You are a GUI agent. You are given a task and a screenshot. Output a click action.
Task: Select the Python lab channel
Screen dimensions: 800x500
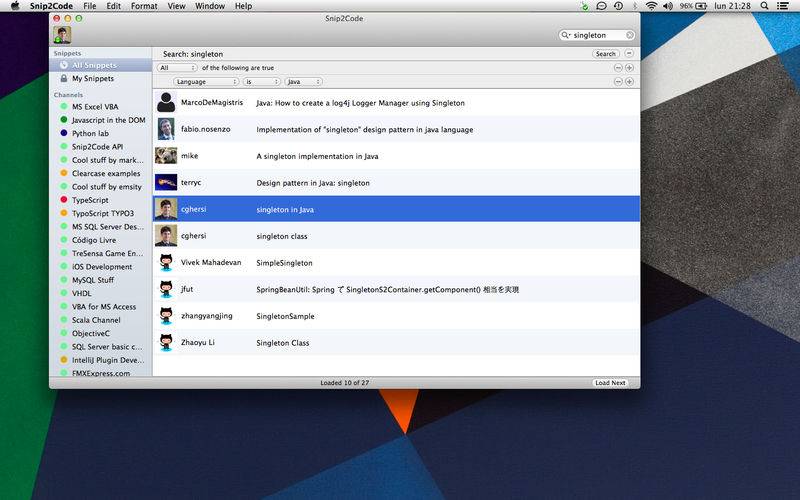(x=90, y=133)
